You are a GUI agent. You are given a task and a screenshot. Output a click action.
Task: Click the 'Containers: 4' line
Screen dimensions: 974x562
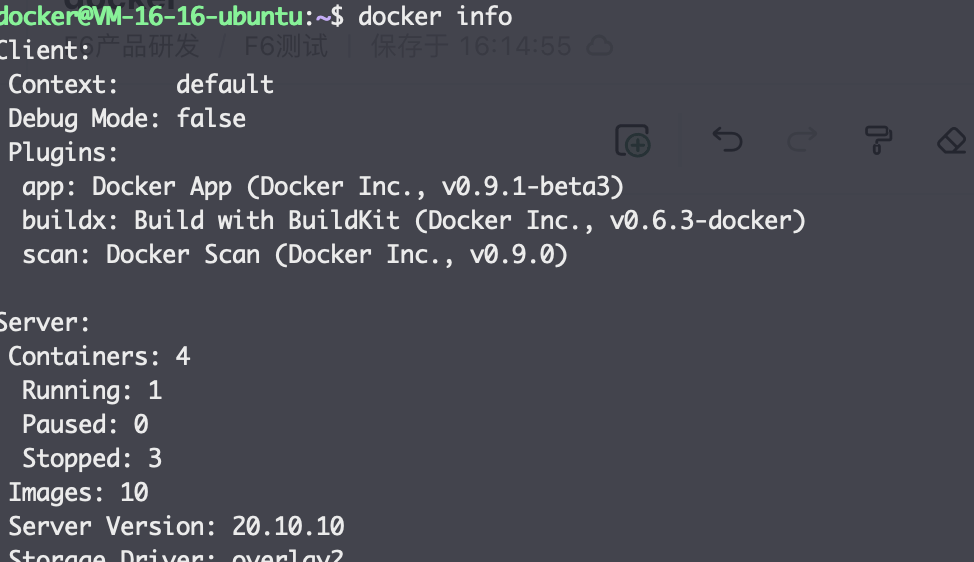(x=99, y=356)
